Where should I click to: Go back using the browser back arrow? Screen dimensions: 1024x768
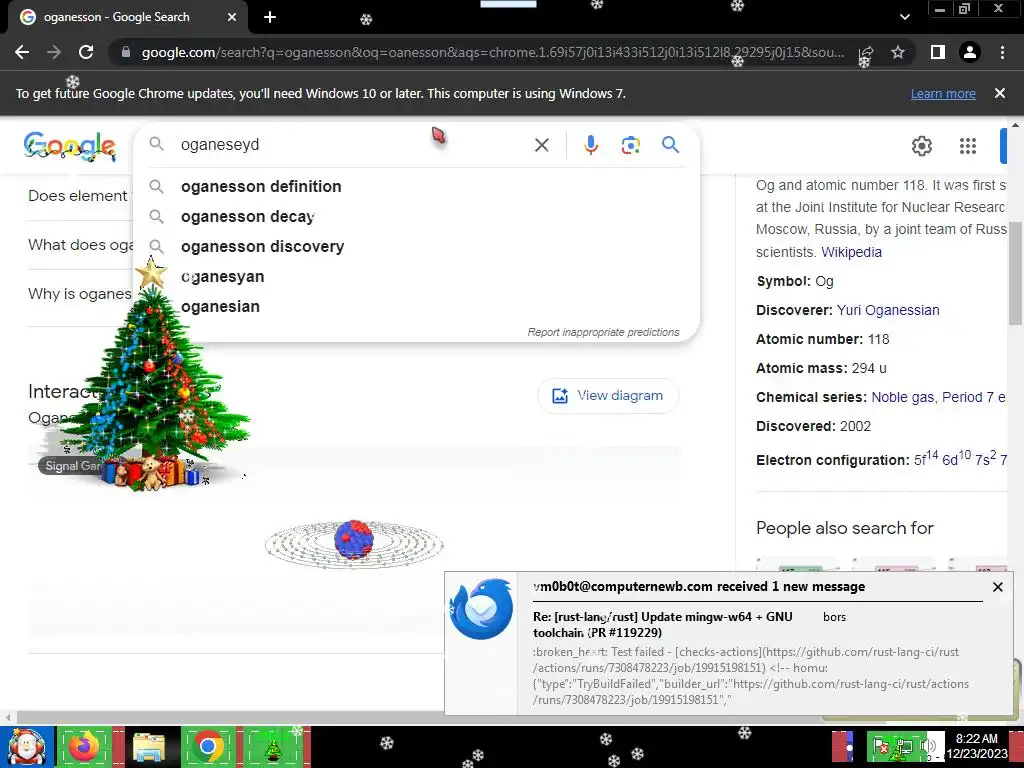point(22,52)
